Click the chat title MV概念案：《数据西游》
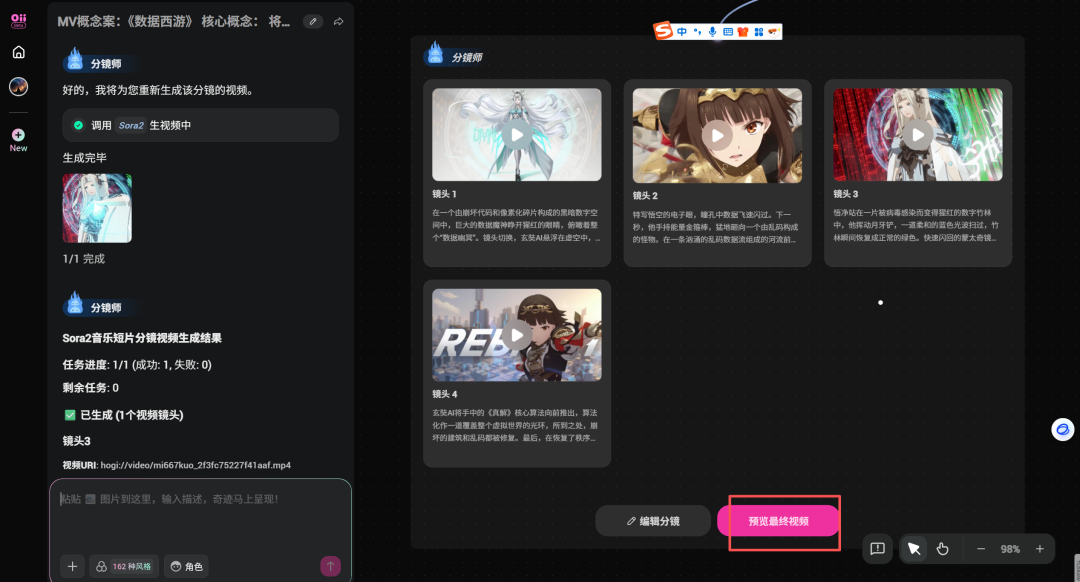Screen dimensions: 1080x582 tap(174, 22)
